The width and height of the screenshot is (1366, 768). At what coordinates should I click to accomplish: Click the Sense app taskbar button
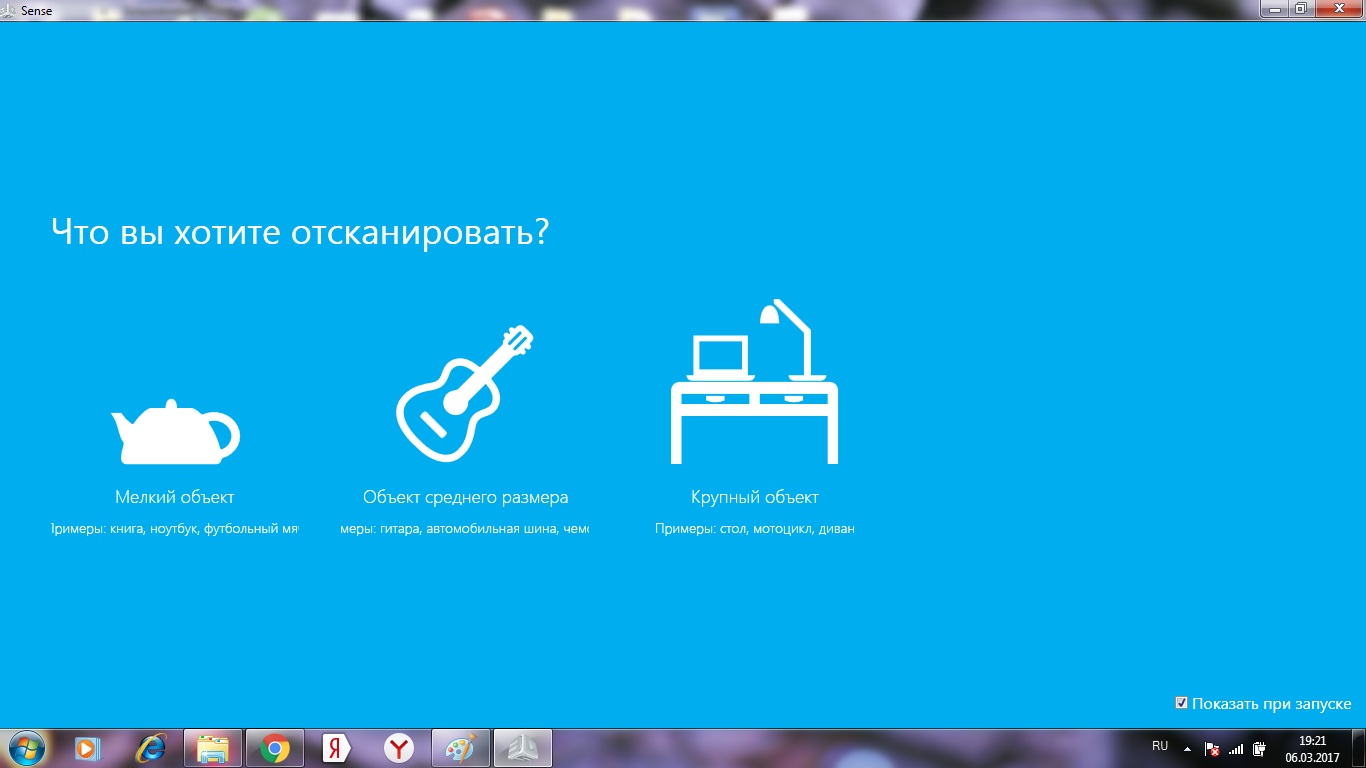point(523,748)
